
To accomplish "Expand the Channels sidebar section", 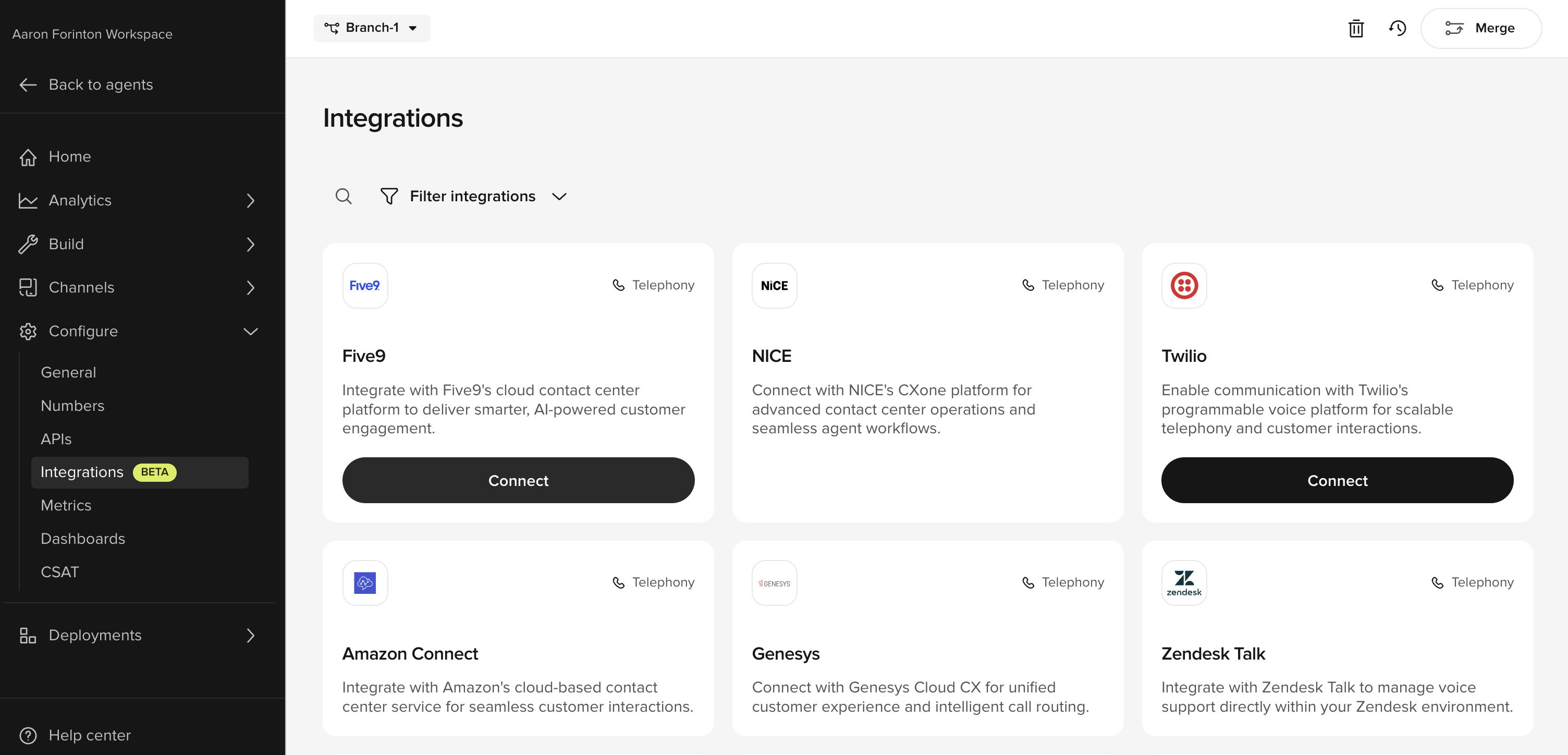I will (250, 287).
